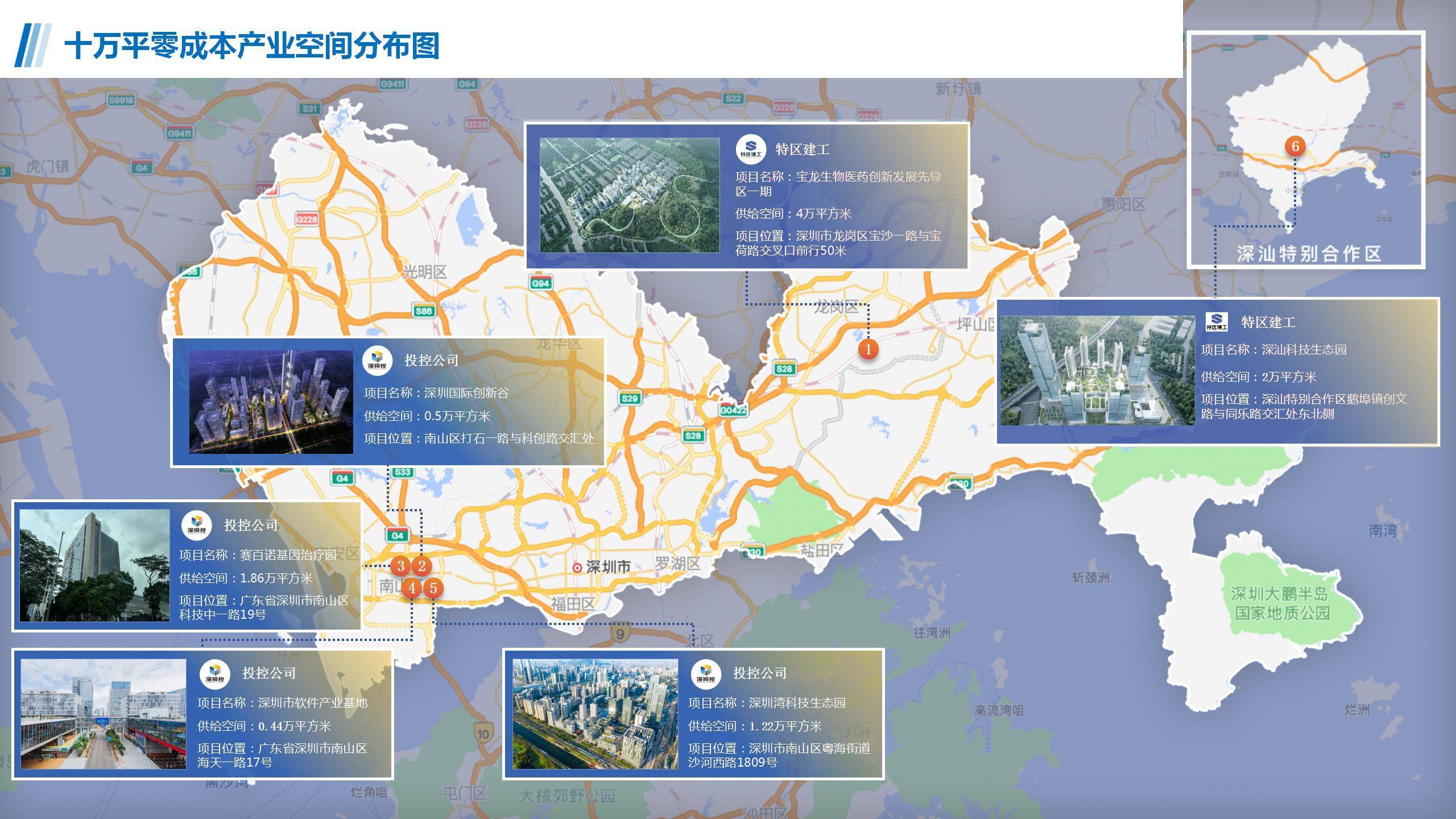Viewport: 1456px width, 819px height.
Task: Click 深投控 logo in 深圳湾科技生态园 card
Action: point(705,673)
